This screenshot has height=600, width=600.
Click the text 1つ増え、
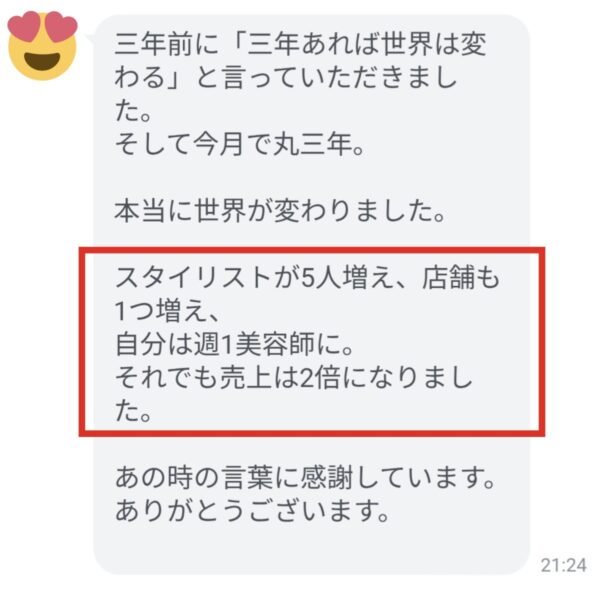click(167, 311)
